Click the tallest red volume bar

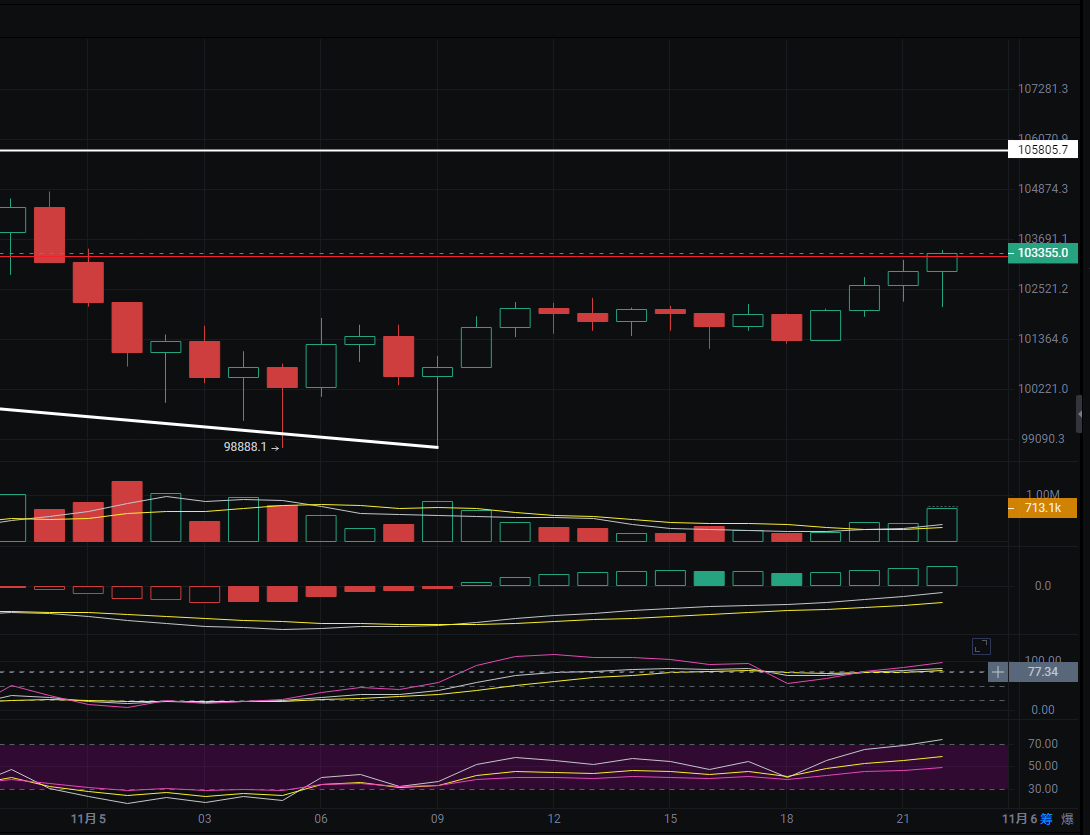pyautogui.click(x=127, y=511)
